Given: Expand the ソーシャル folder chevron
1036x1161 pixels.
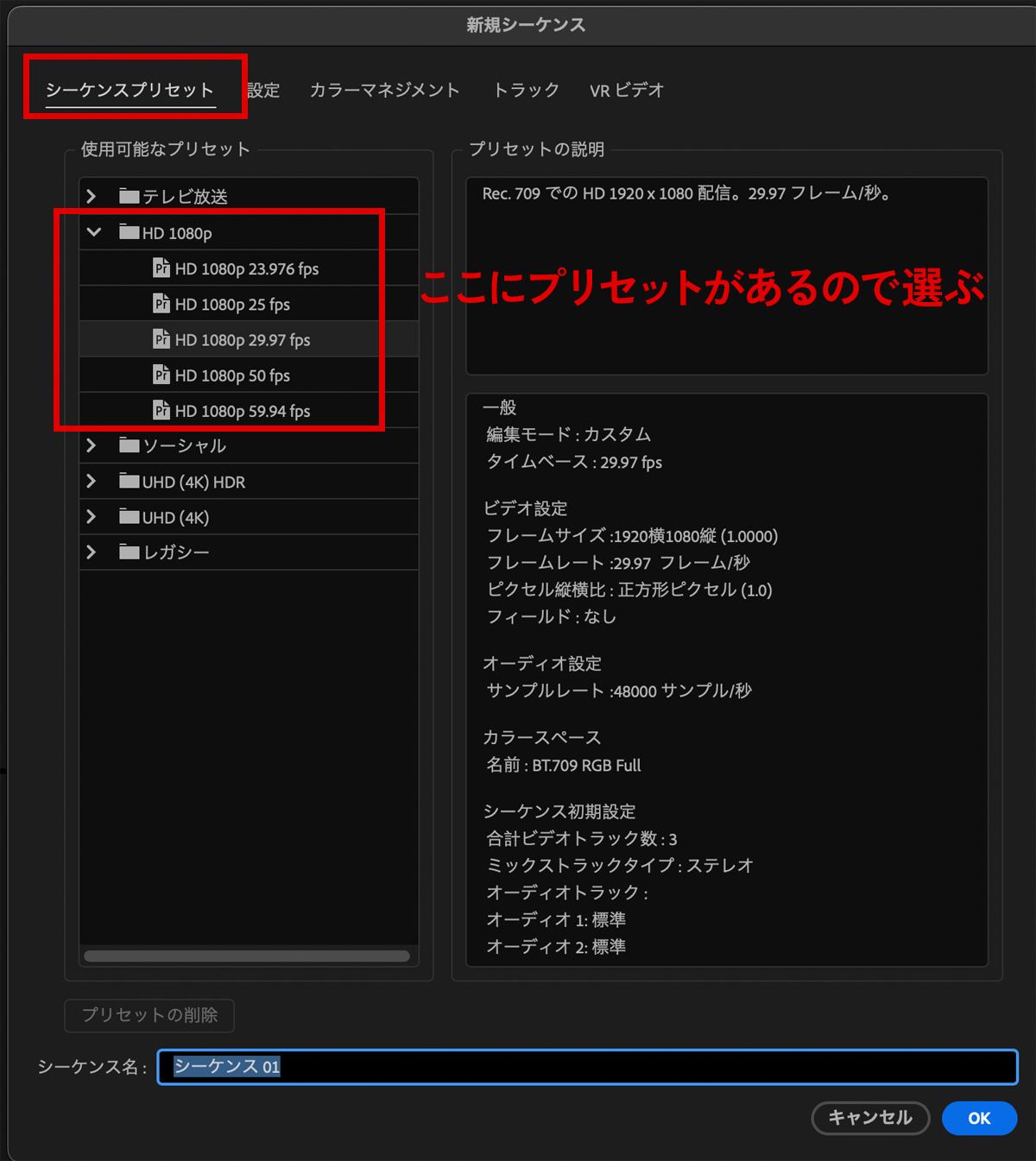Looking at the screenshot, I should [92, 445].
